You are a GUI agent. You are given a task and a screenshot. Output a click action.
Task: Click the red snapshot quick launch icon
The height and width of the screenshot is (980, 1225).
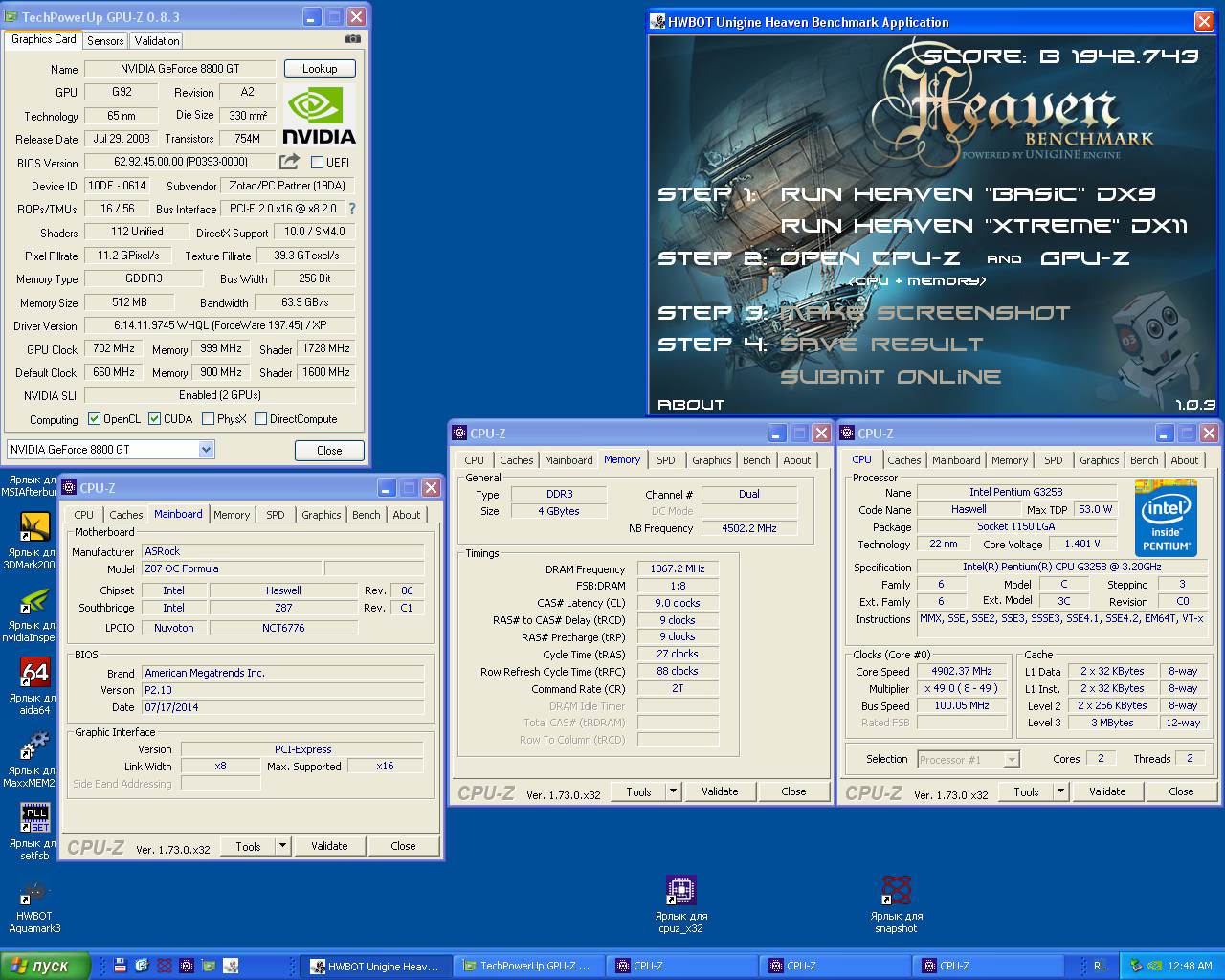tap(165, 966)
